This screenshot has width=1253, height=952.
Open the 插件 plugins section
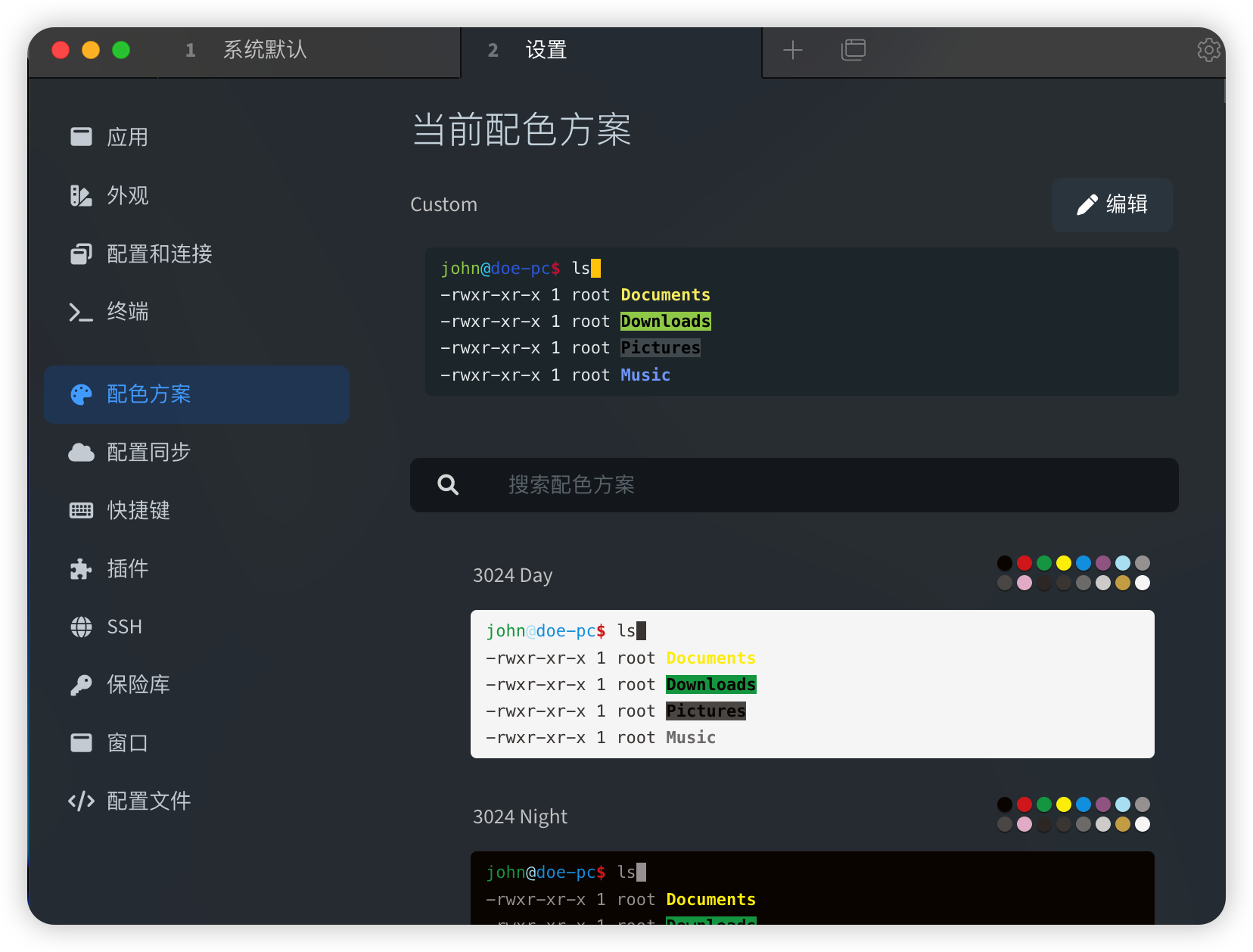[196, 569]
